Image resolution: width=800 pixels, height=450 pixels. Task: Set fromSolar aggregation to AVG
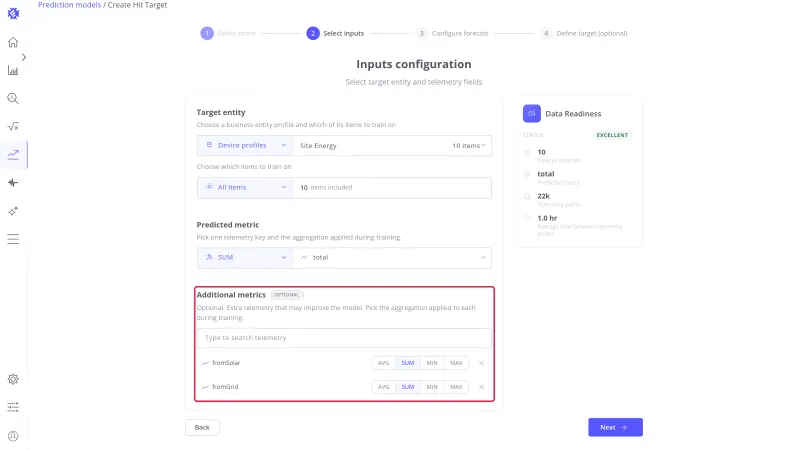[384, 363]
